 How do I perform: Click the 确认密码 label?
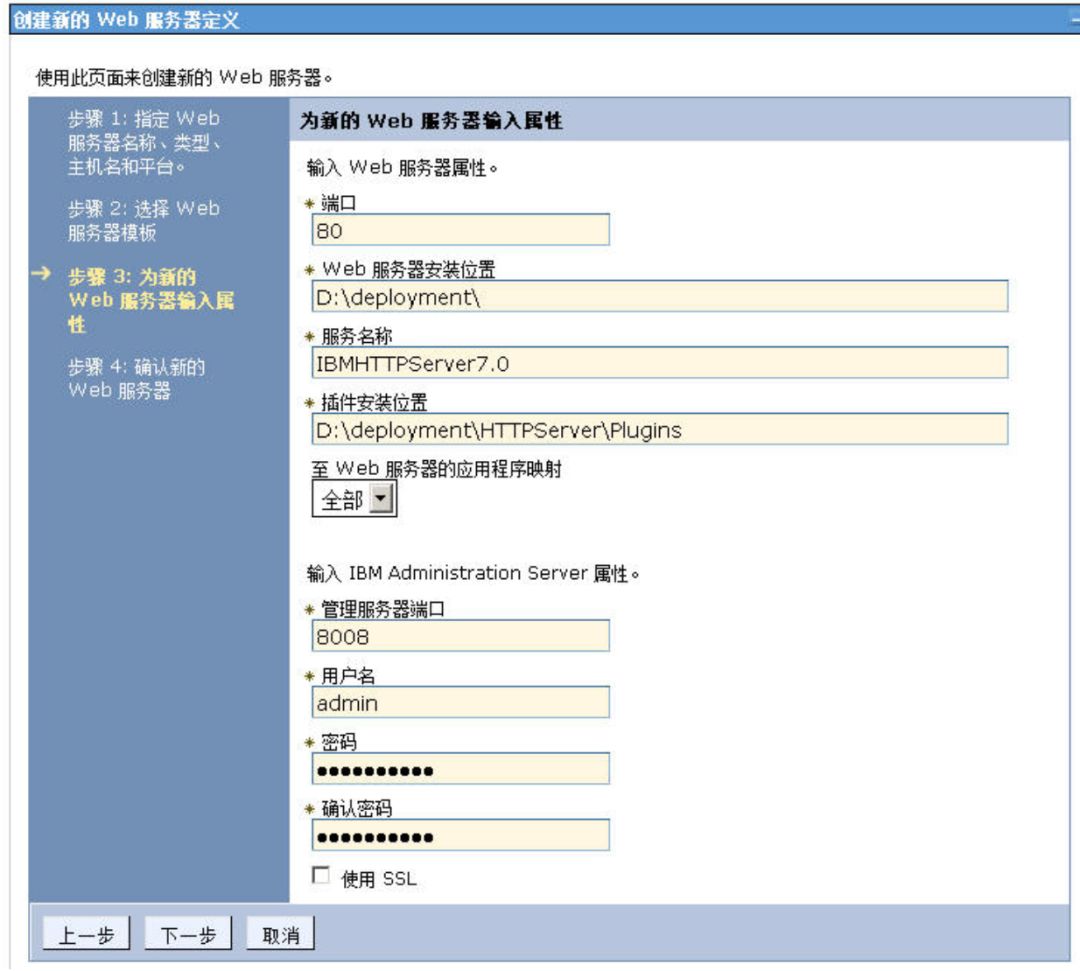coord(356,808)
